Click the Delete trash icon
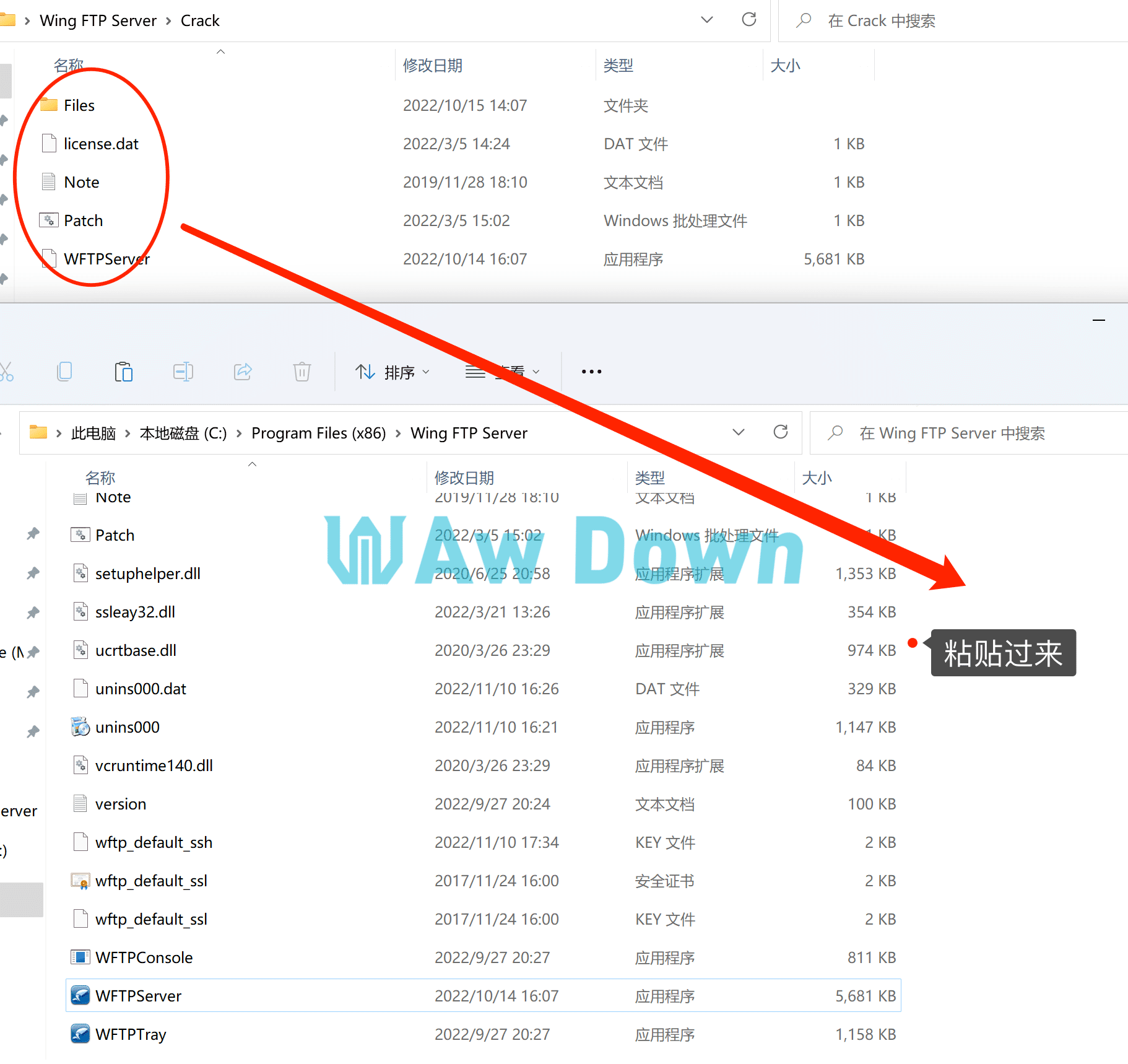The image size is (1128, 1064). tap(302, 372)
